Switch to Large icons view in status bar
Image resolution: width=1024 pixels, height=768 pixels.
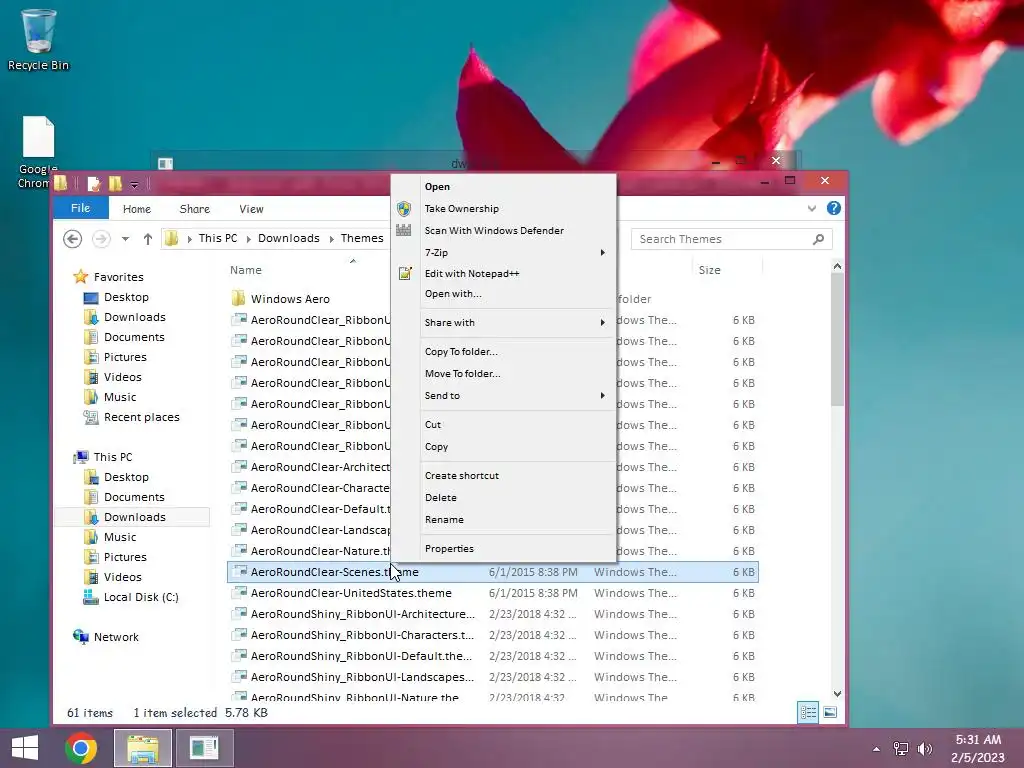tap(830, 712)
